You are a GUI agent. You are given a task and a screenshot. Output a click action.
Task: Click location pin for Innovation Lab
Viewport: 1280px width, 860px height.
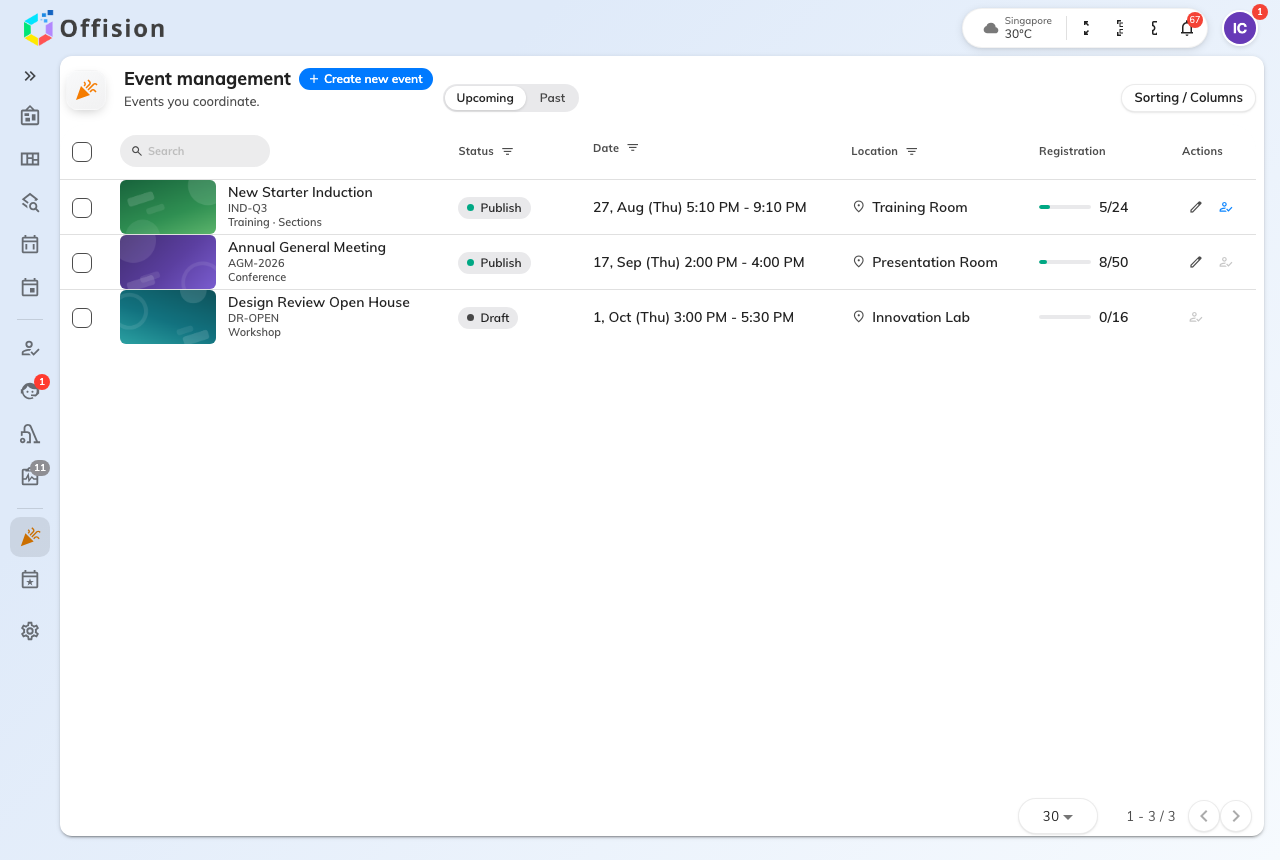[x=858, y=317]
